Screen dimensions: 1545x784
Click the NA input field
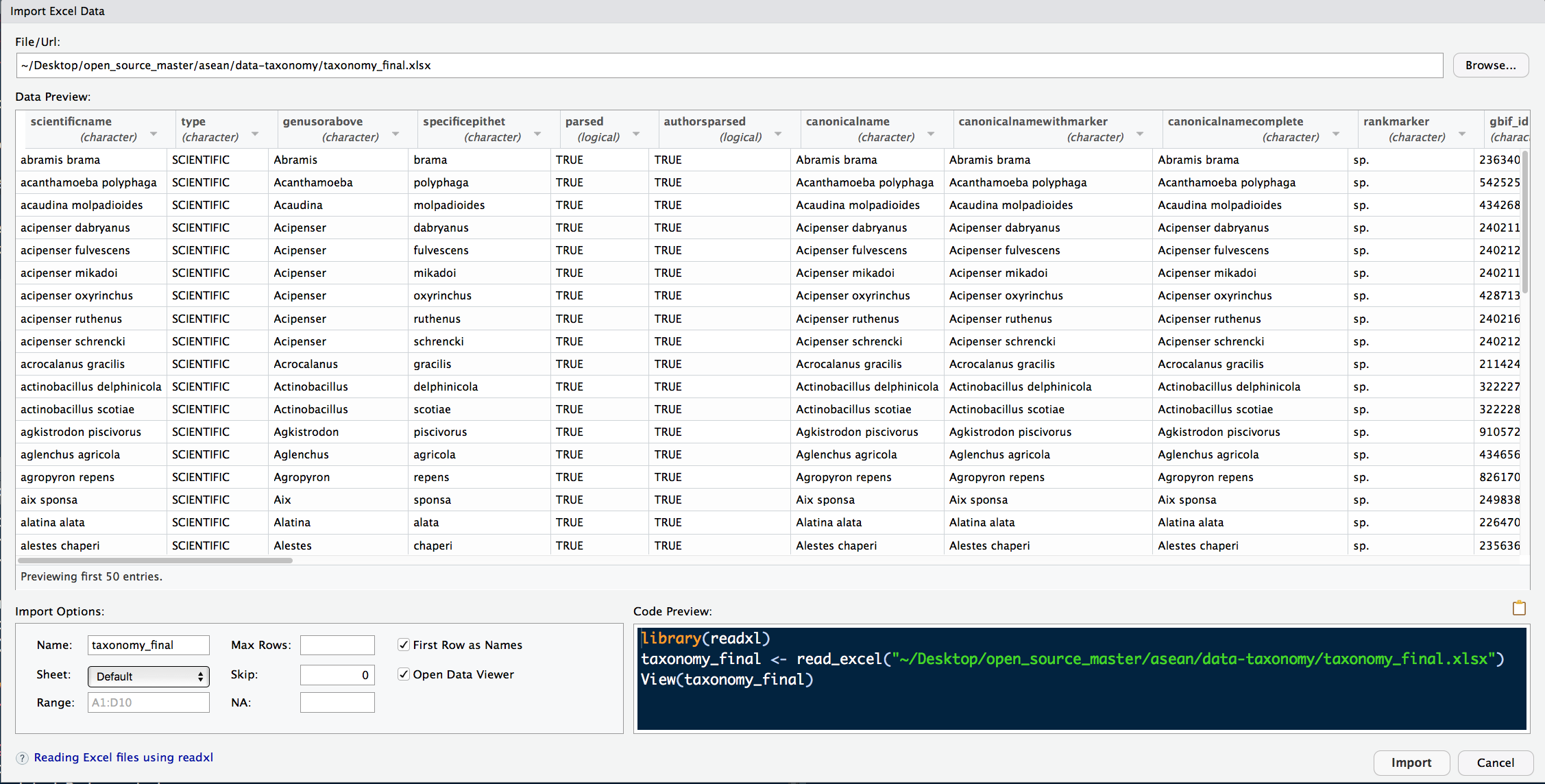[337, 702]
